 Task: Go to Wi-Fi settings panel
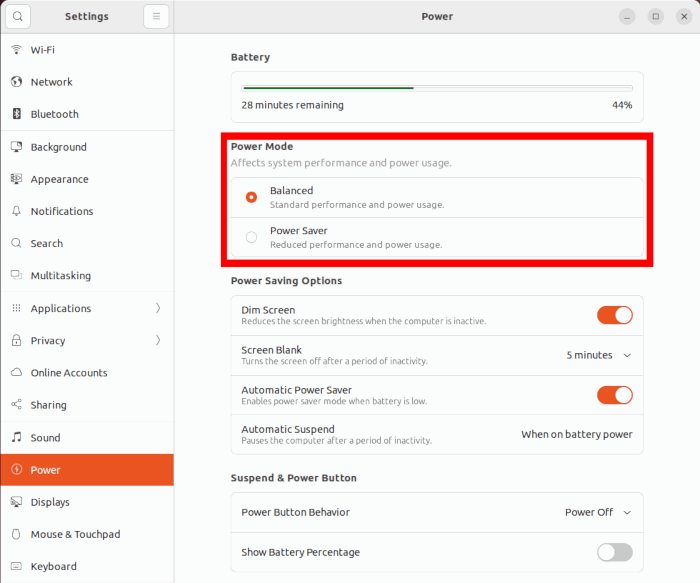87,50
